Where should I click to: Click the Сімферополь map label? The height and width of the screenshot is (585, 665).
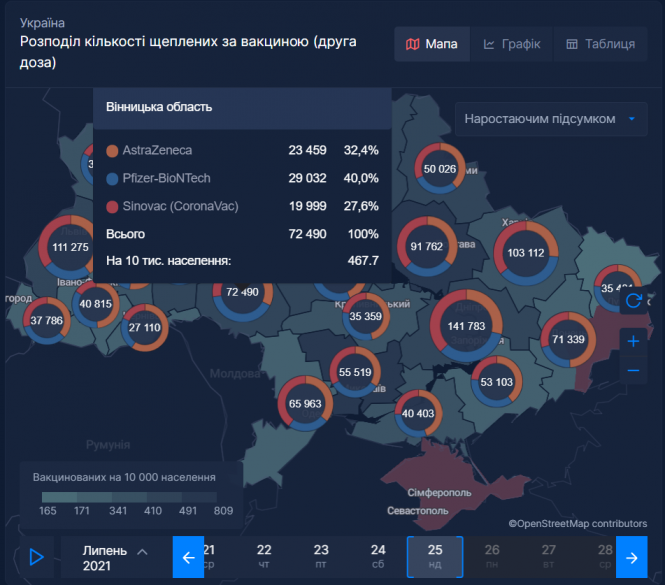[439, 493]
